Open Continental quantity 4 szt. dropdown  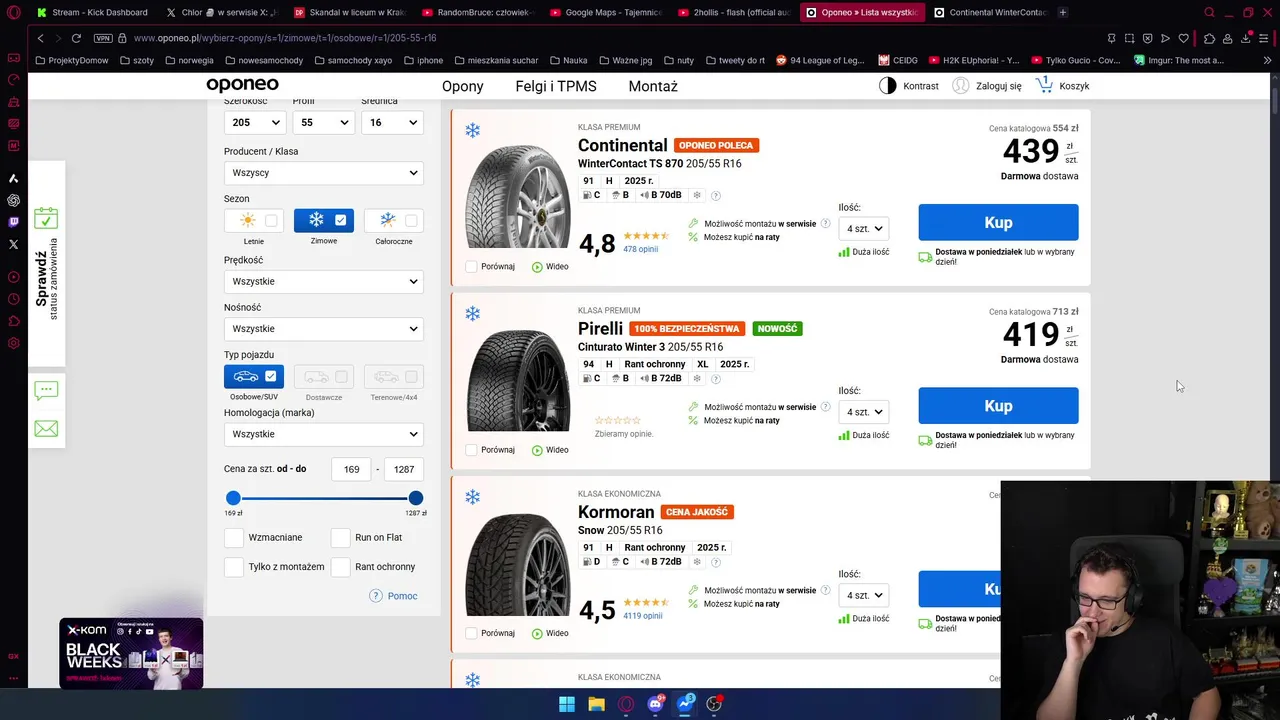(x=864, y=229)
